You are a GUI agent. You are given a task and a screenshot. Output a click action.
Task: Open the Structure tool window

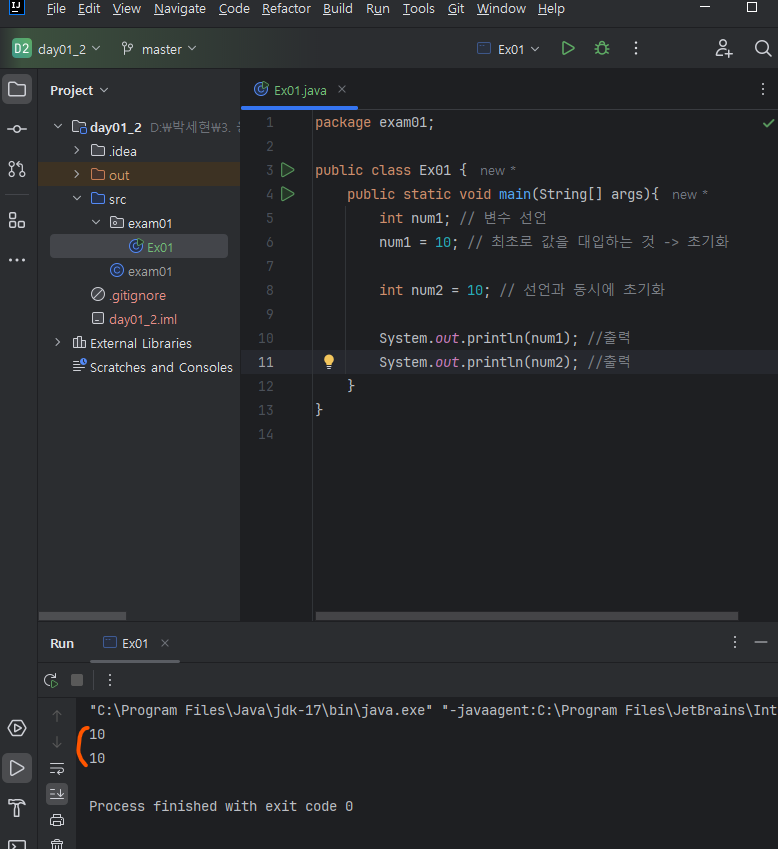coord(17,220)
